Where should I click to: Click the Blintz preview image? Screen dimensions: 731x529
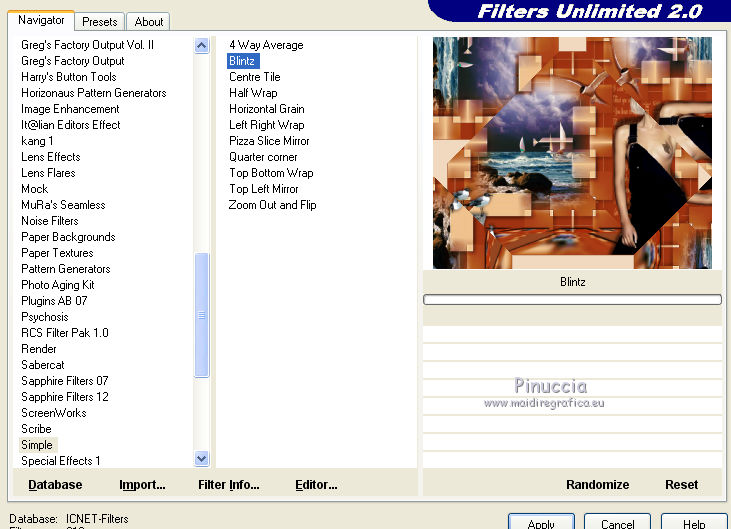572,153
